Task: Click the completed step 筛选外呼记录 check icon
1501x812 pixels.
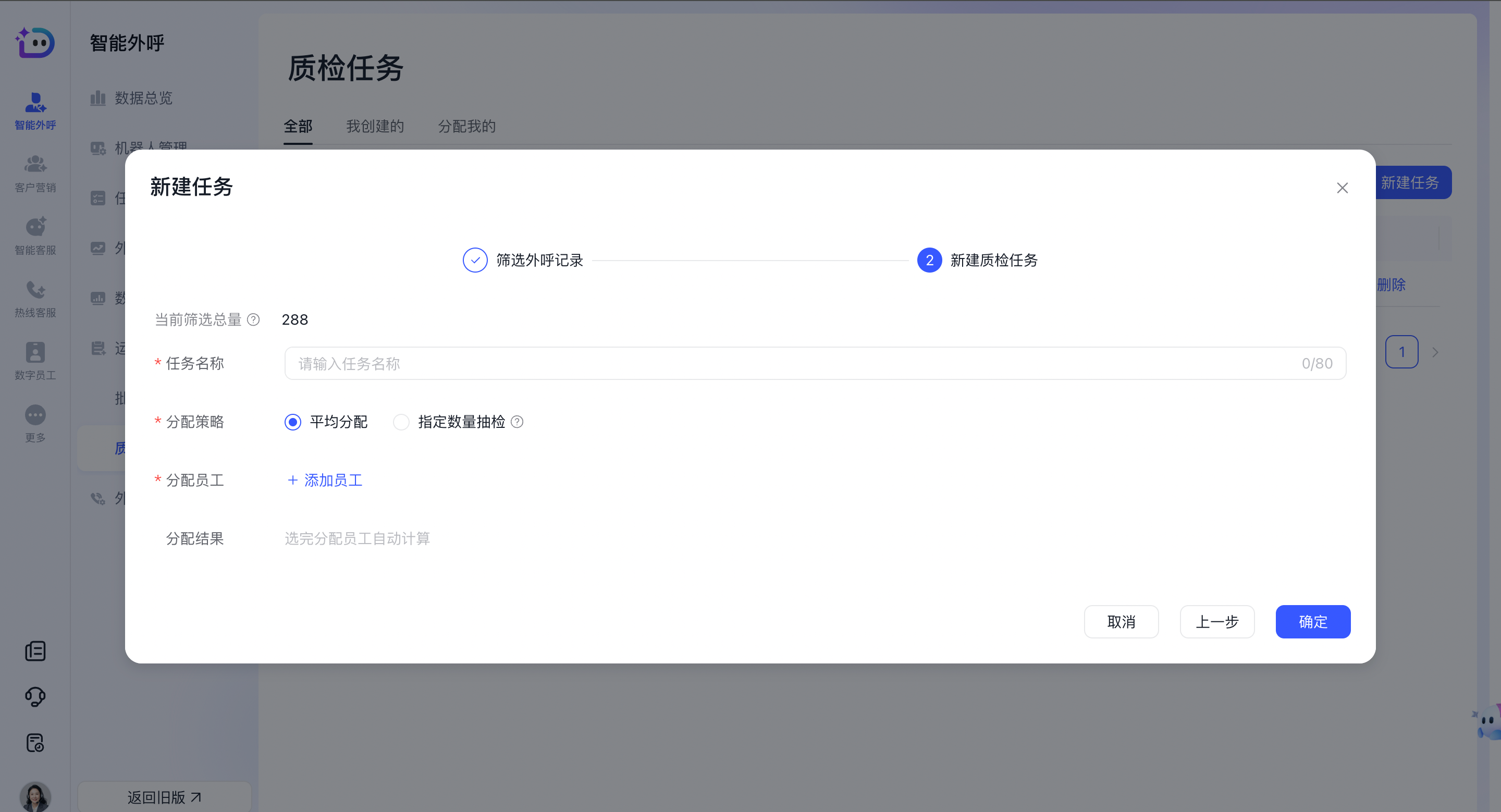Action: coord(475,260)
